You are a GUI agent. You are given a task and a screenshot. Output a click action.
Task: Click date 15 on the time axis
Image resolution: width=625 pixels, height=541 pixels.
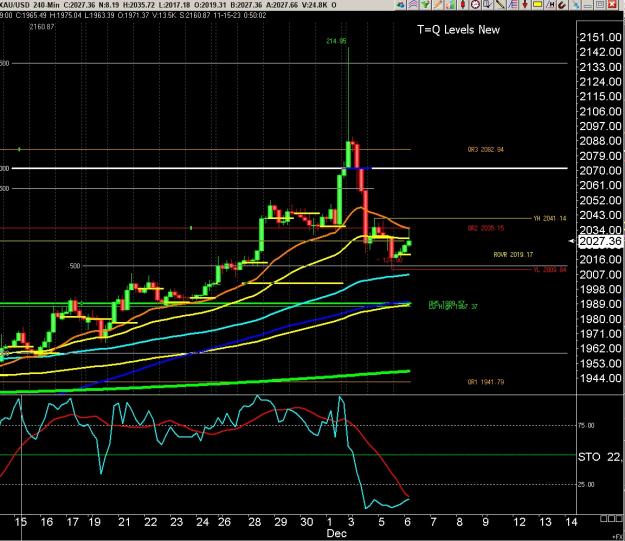click(x=21, y=521)
